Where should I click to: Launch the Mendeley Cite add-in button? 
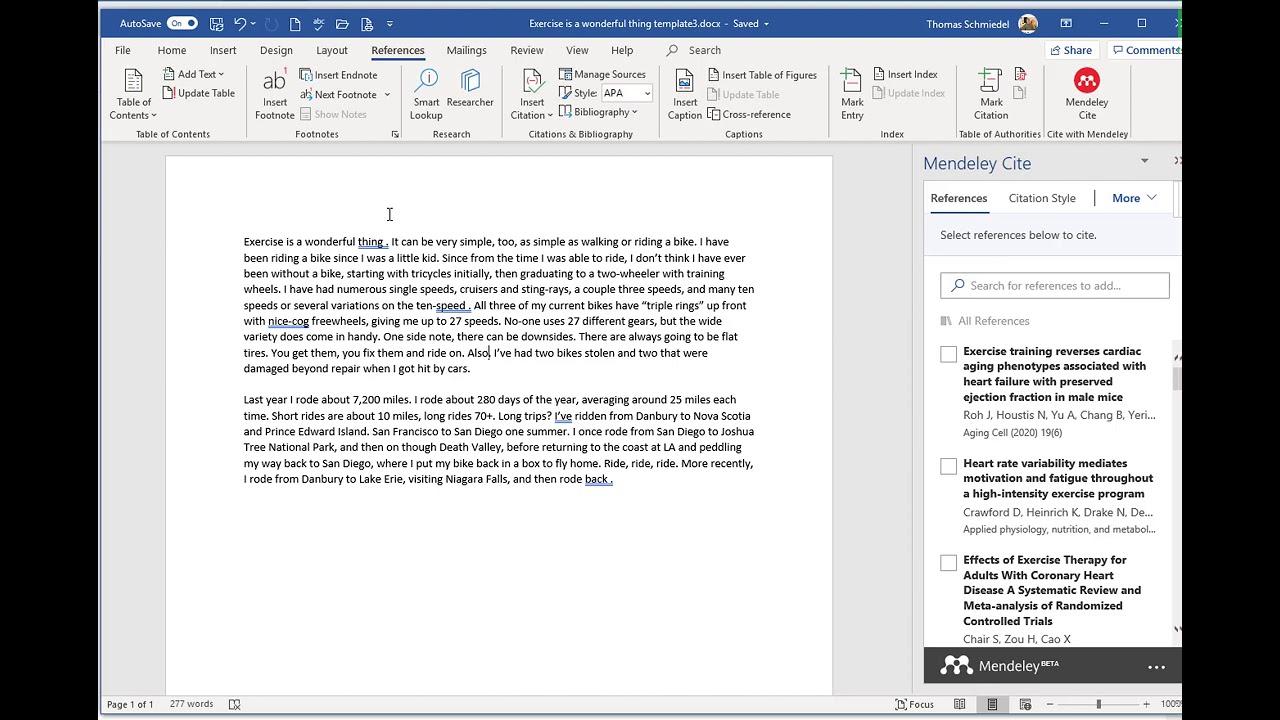(x=1087, y=95)
